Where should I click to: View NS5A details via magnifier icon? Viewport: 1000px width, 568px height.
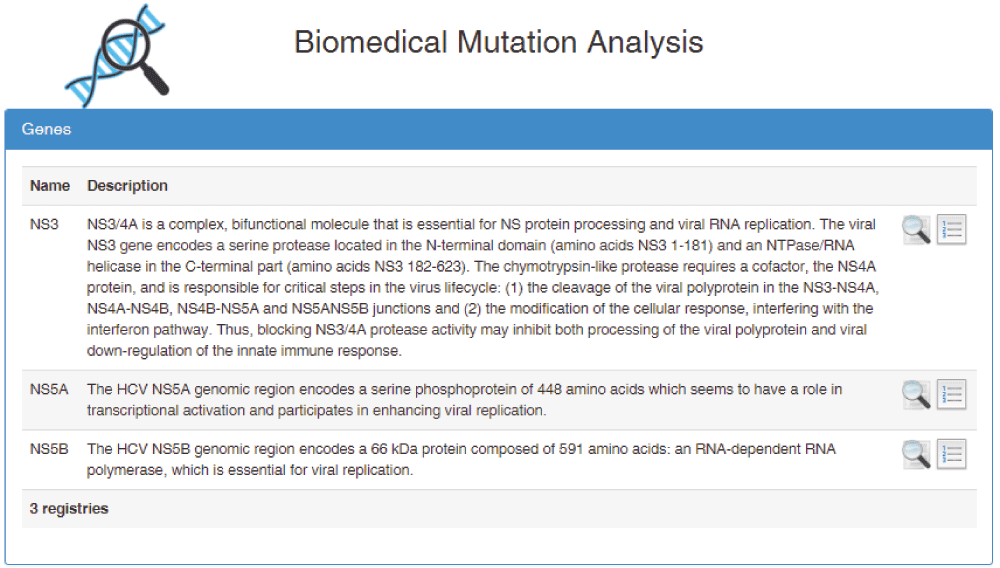[x=916, y=394]
